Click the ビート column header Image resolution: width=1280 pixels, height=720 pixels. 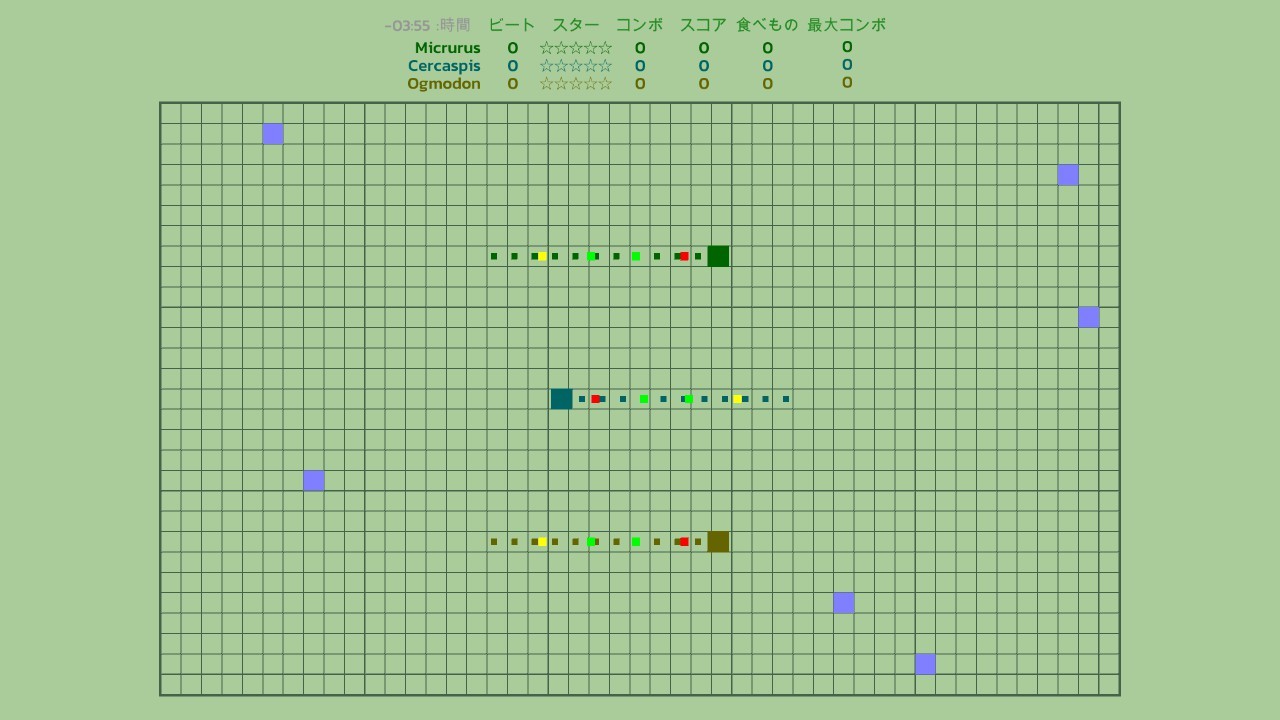tap(512, 25)
